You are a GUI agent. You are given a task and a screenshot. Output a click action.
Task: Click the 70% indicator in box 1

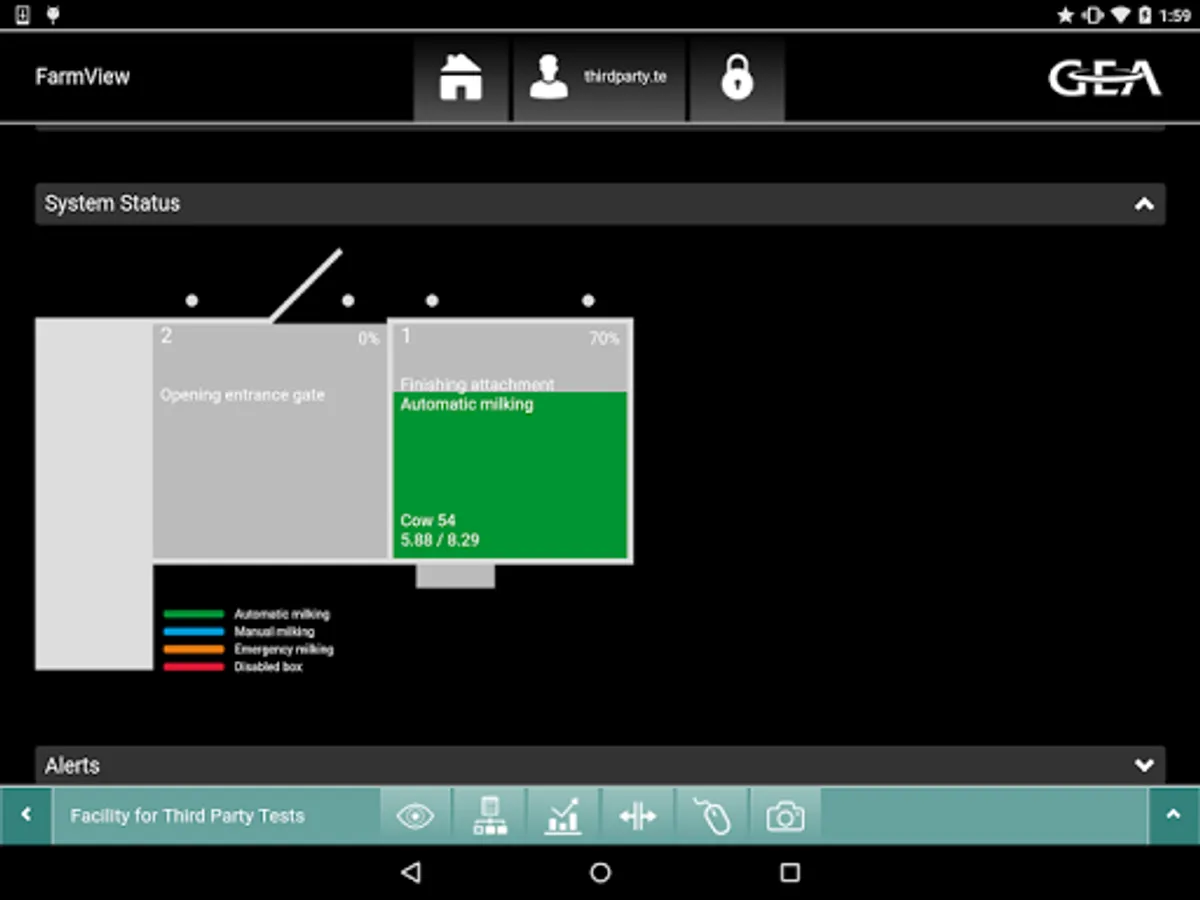(x=604, y=339)
